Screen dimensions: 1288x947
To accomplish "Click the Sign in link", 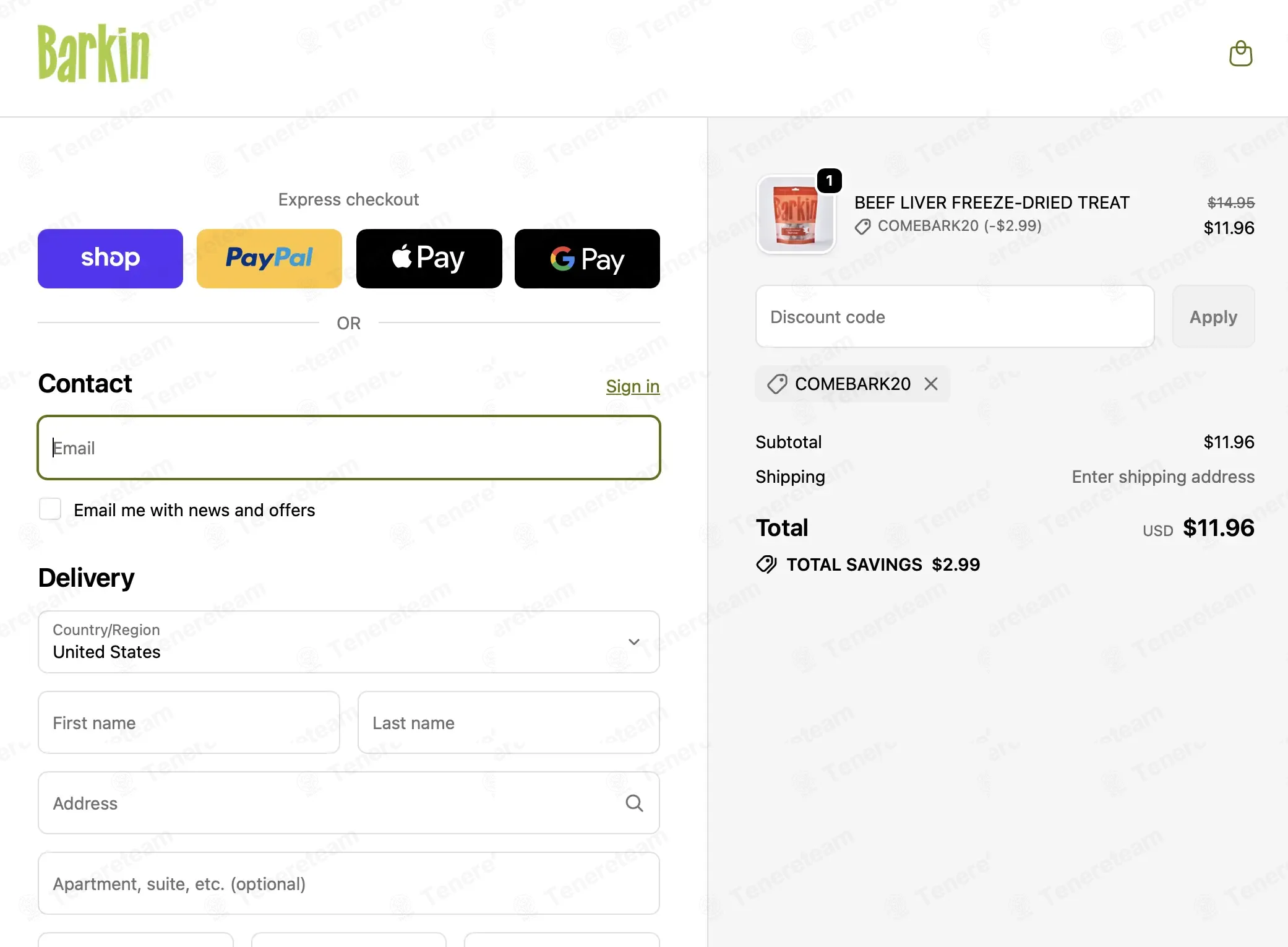I will pos(632,386).
